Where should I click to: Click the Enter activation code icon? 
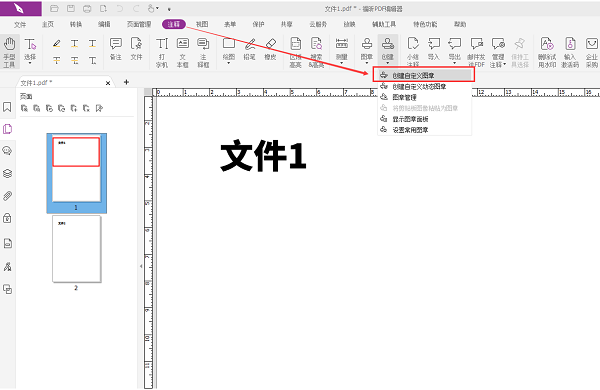570,52
